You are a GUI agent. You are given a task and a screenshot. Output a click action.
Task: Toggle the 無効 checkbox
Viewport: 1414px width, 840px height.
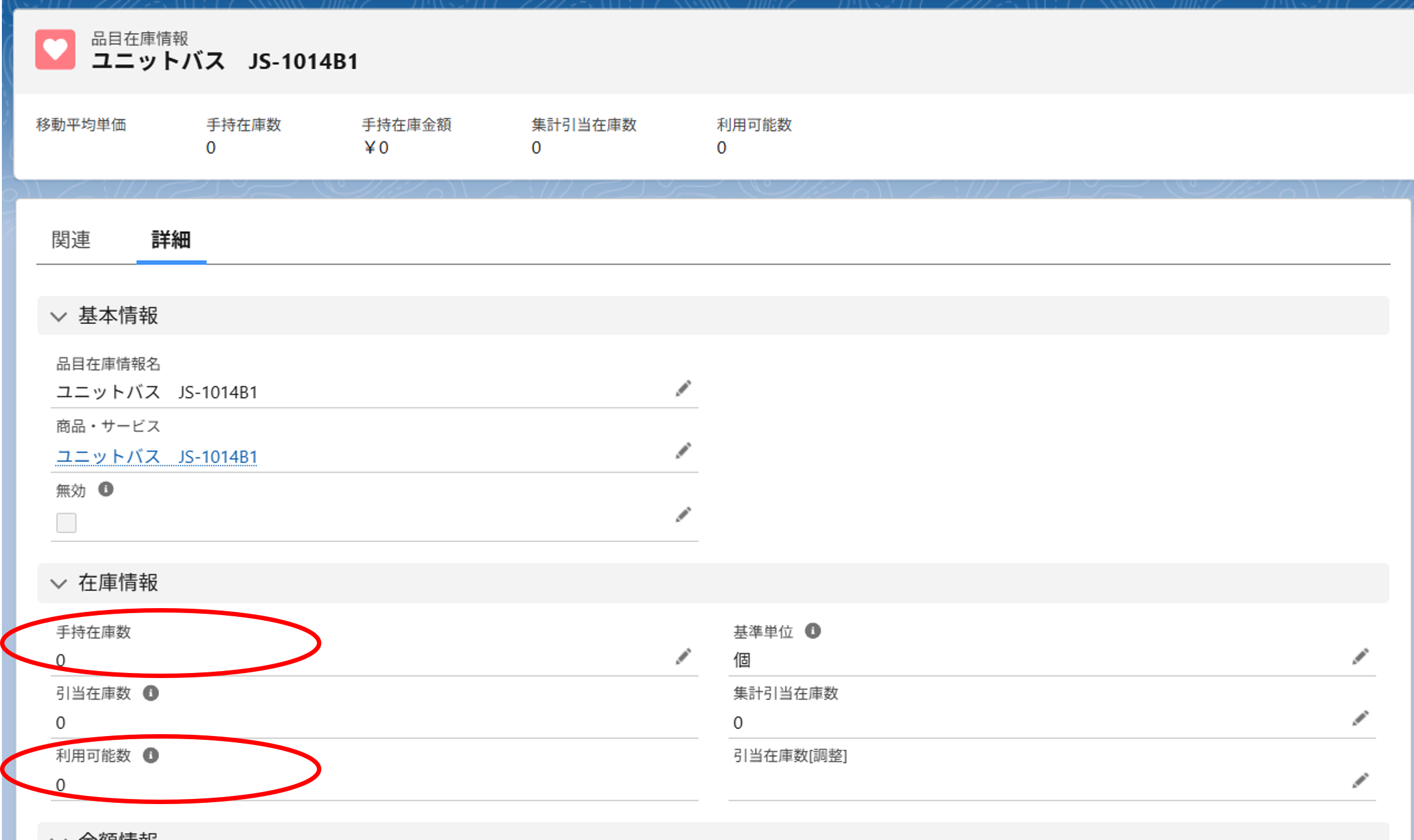66,522
